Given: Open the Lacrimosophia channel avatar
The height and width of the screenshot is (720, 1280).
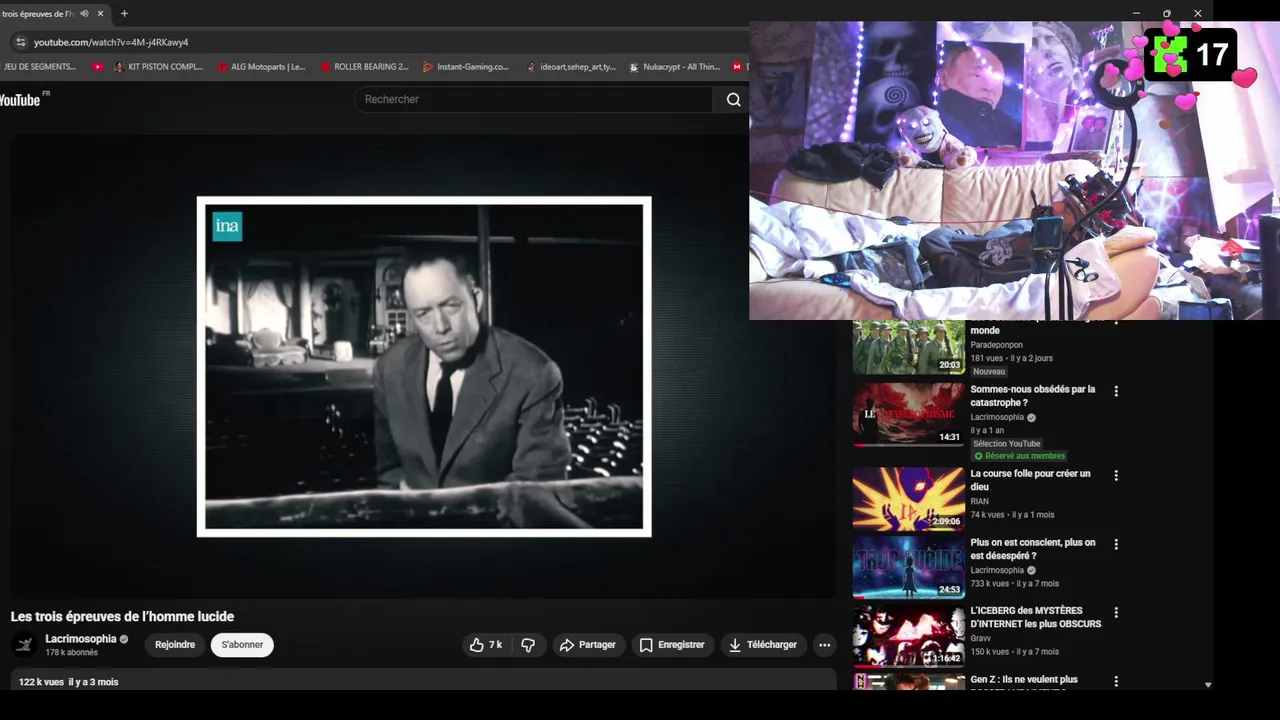Looking at the screenshot, I should pos(24,645).
